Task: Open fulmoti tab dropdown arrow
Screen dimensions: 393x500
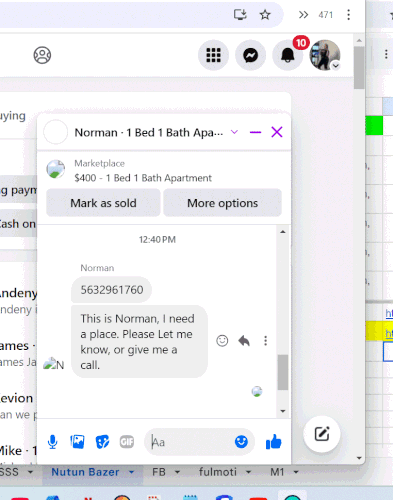Action: pyautogui.click(x=248, y=472)
